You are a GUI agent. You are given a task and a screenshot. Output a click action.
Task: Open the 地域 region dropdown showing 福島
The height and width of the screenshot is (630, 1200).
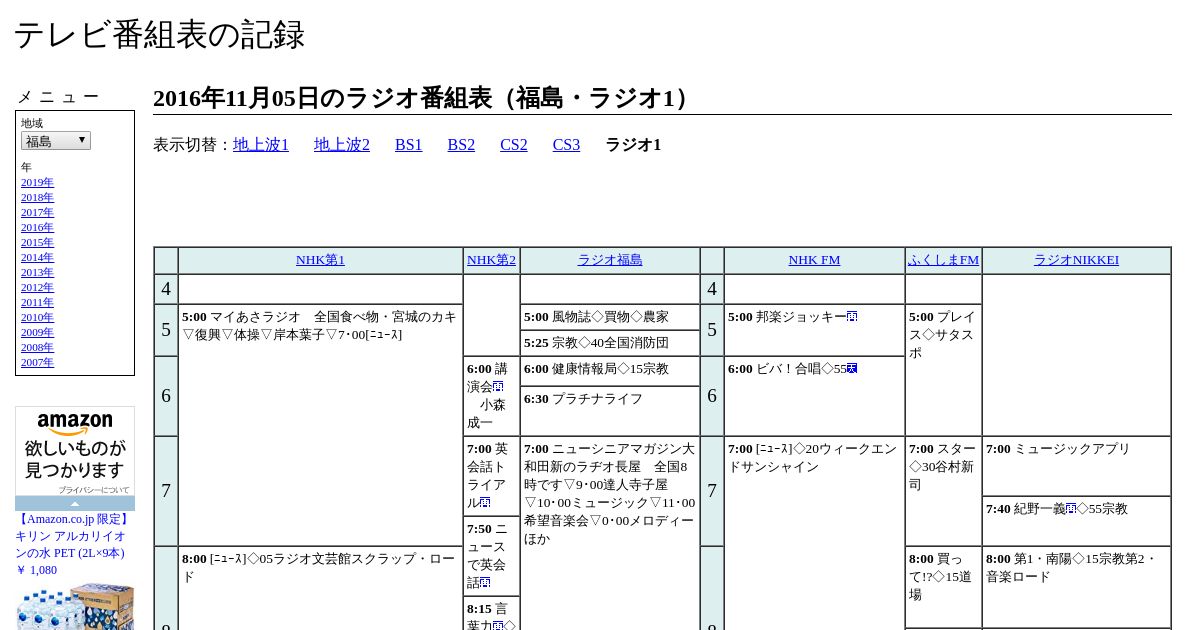tap(56, 141)
